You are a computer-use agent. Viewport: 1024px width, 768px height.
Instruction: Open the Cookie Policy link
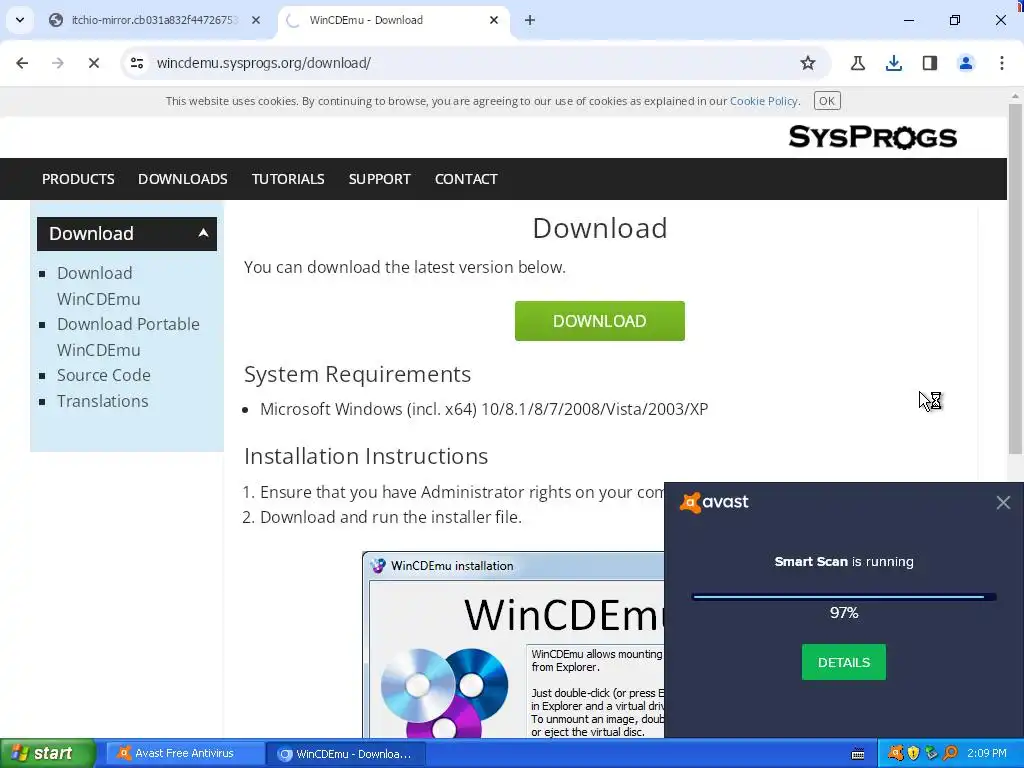[763, 101]
